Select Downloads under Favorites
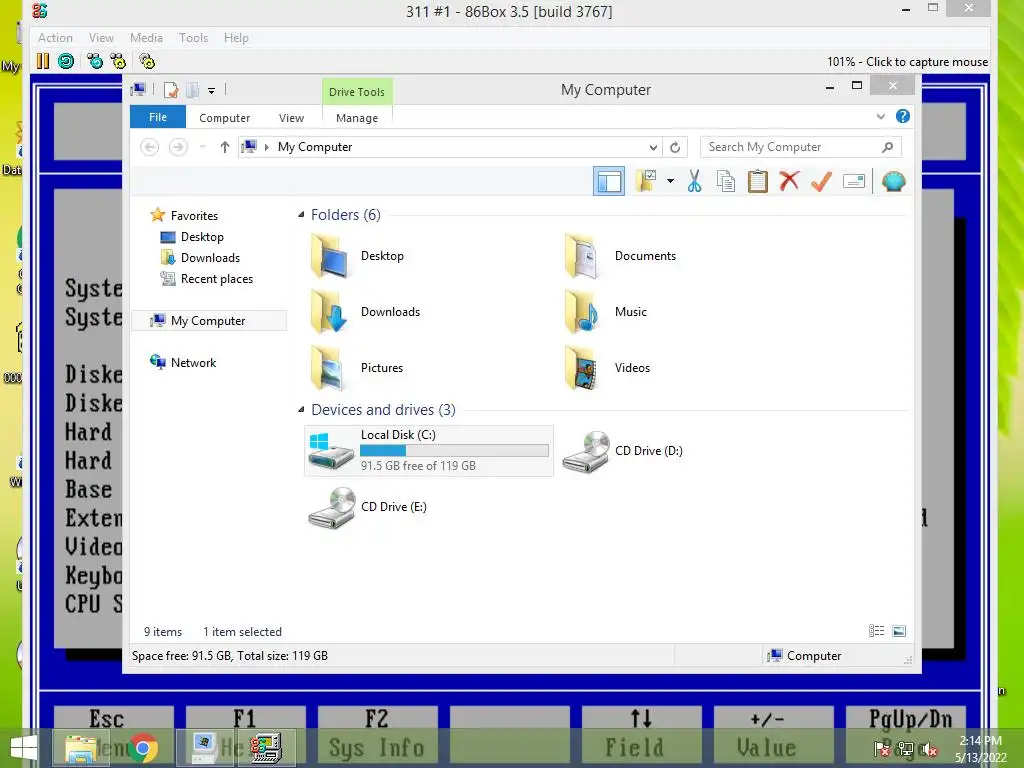The height and width of the screenshot is (768, 1024). tap(200, 257)
